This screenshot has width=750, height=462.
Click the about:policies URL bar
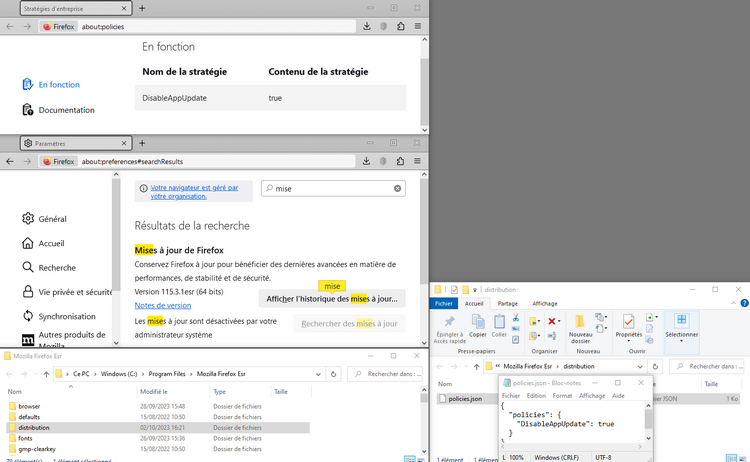tap(197, 26)
